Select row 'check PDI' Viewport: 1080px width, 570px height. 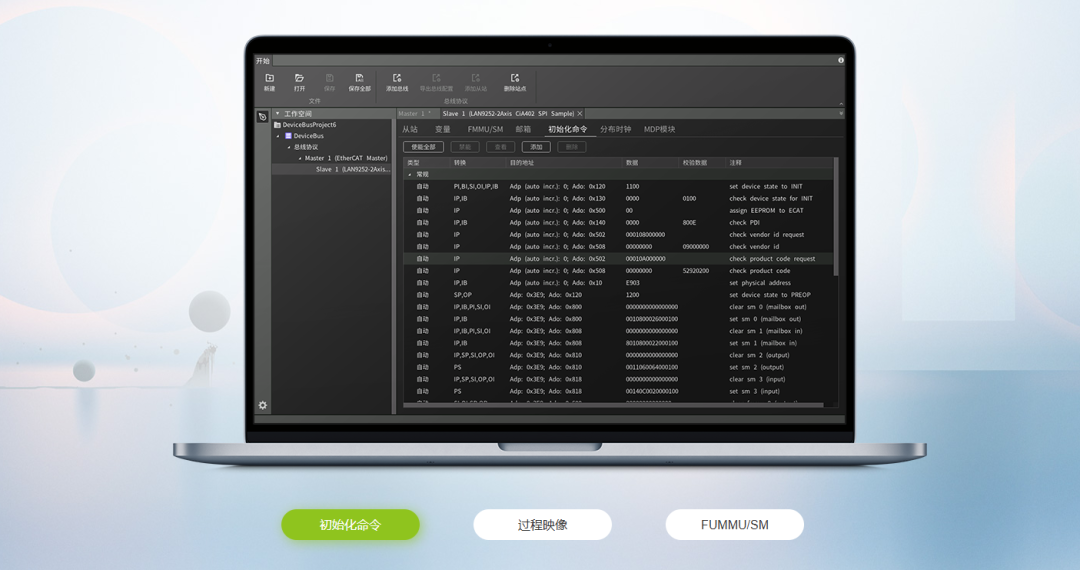pyautogui.click(x=619, y=222)
